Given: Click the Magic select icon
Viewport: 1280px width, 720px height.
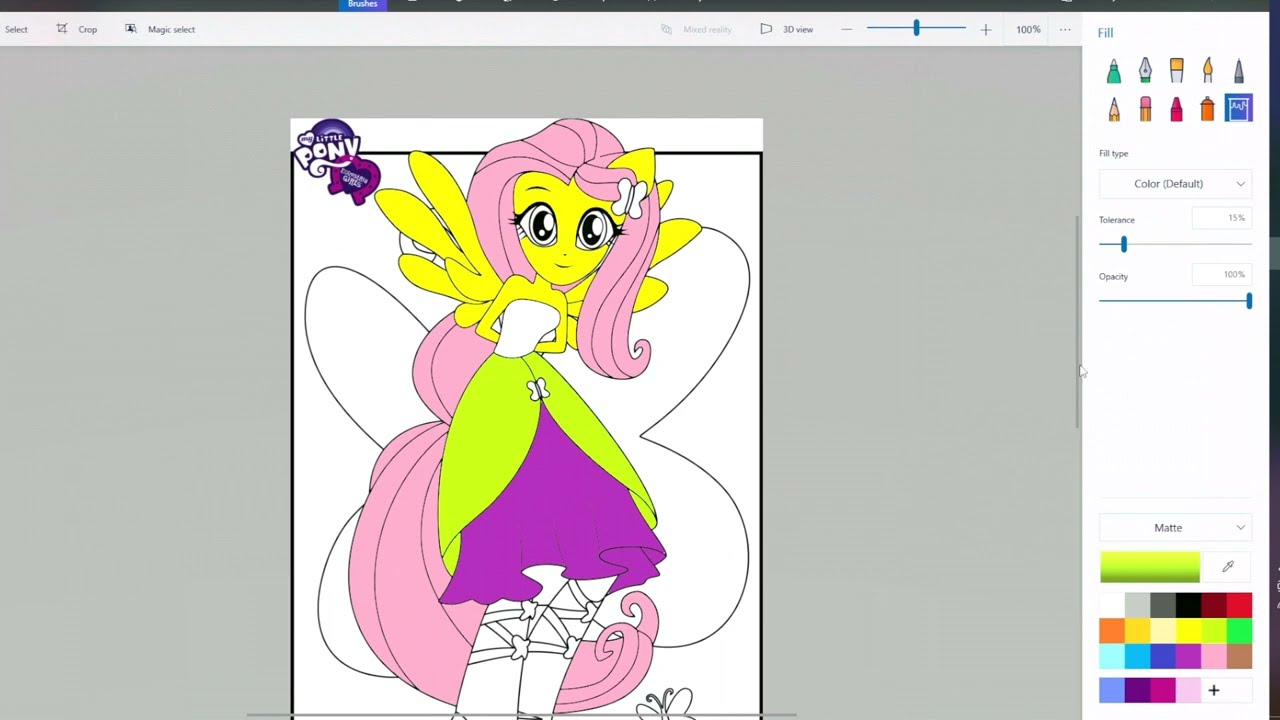Looking at the screenshot, I should coord(131,29).
